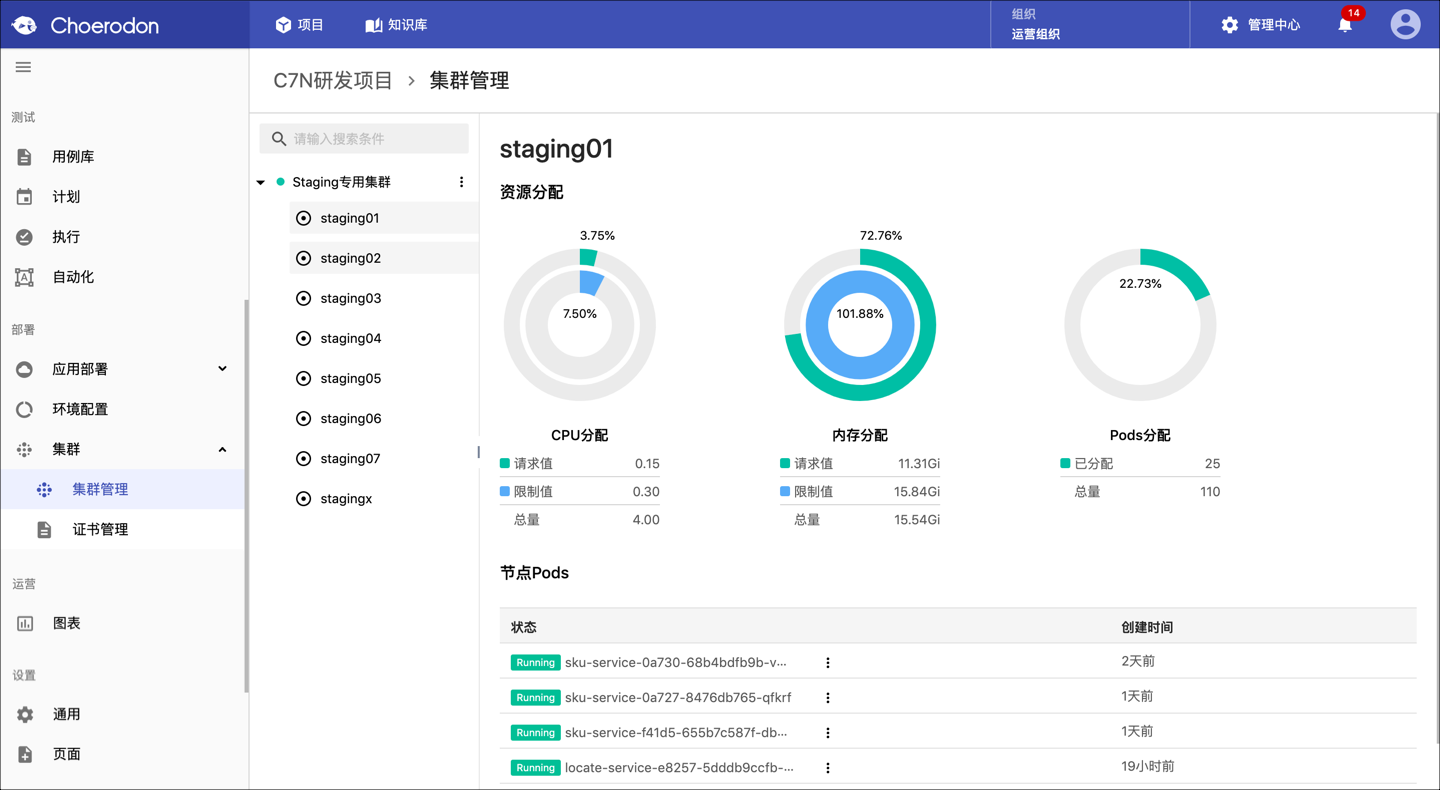Image resolution: width=1440 pixels, height=790 pixels.
Task: Click the 集群 cluster dots icon
Action: coord(25,449)
